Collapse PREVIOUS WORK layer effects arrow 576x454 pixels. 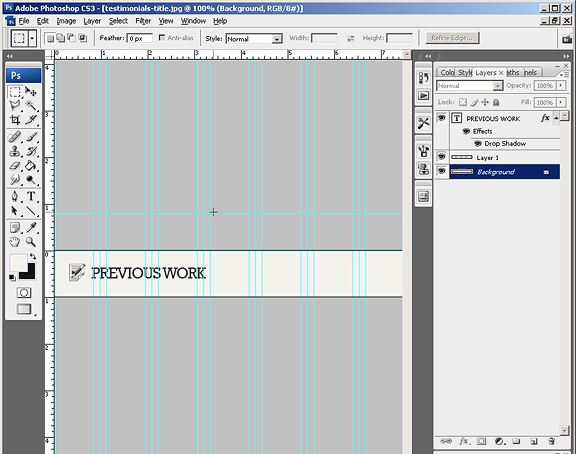click(x=556, y=118)
